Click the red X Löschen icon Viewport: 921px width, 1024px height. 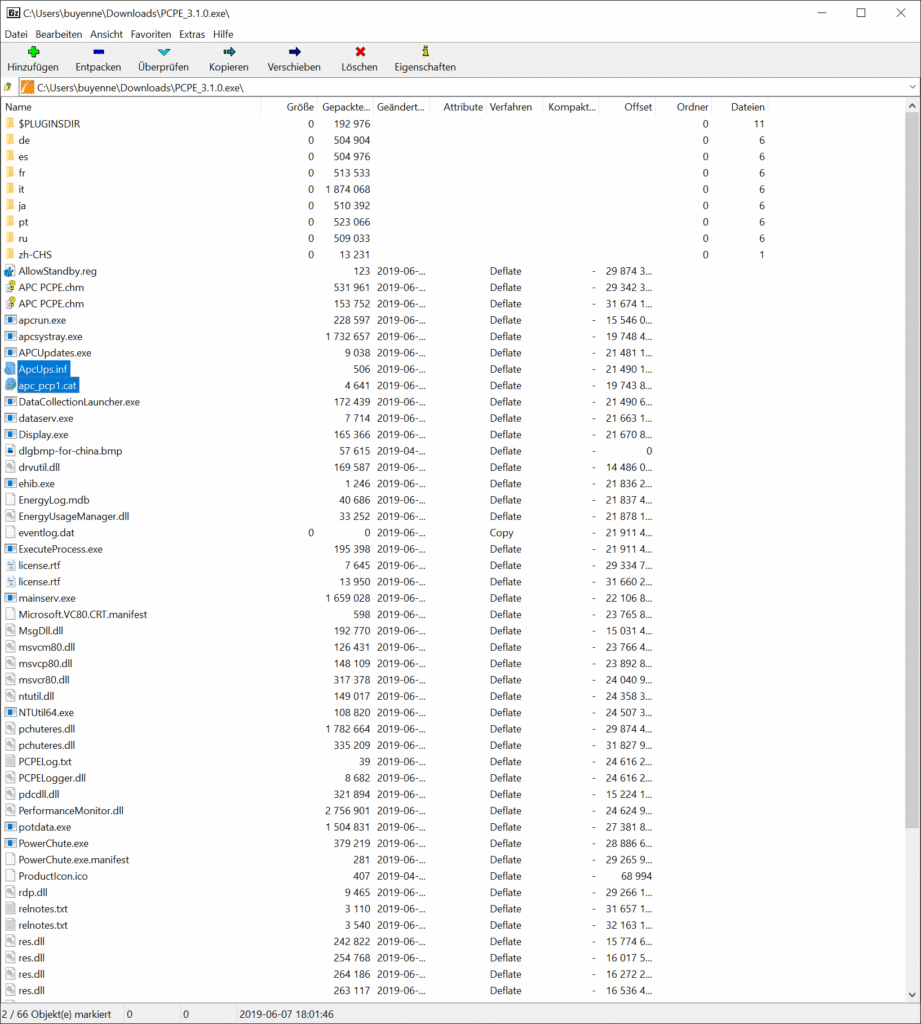click(360, 52)
